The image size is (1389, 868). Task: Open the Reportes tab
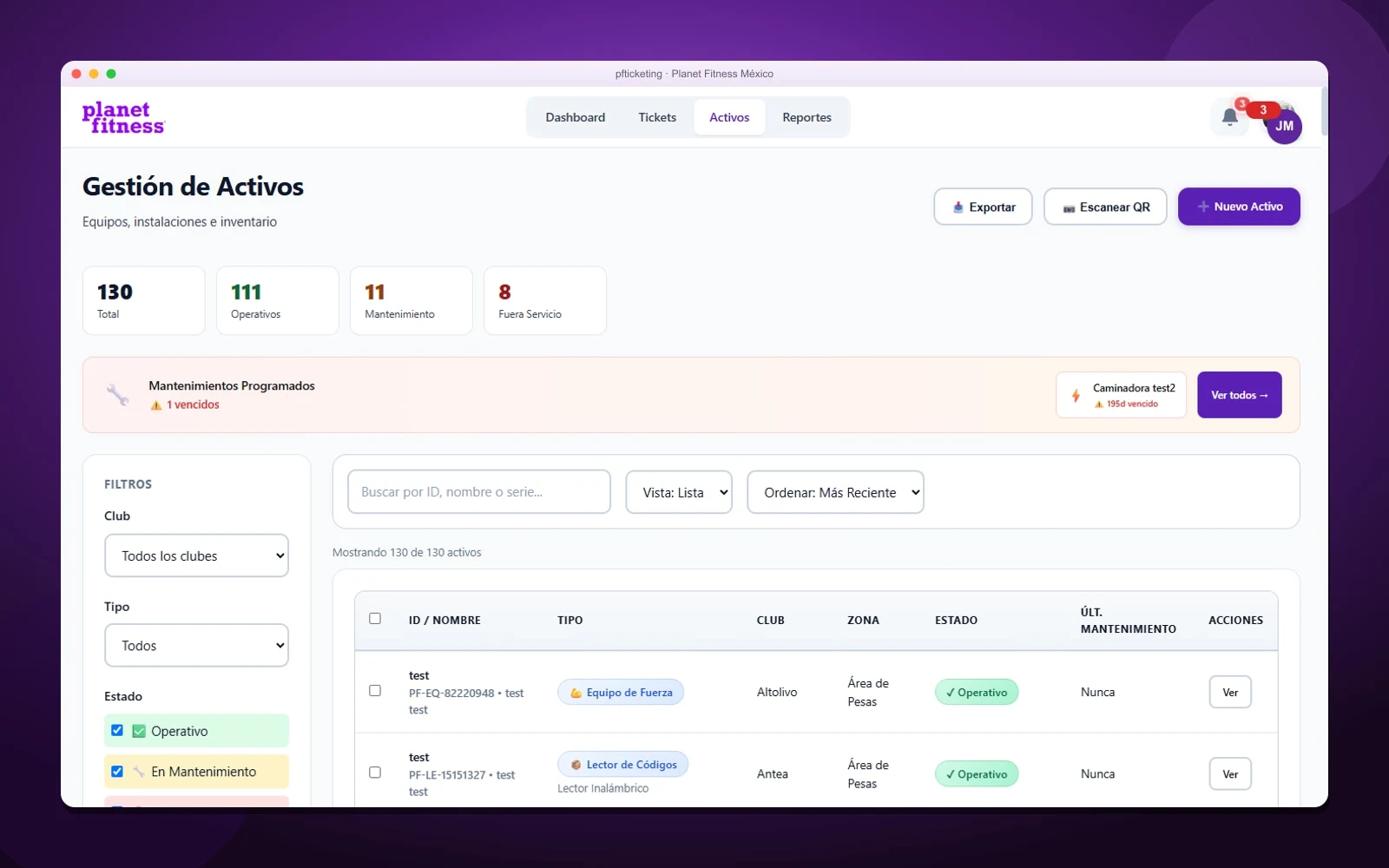[x=806, y=117]
